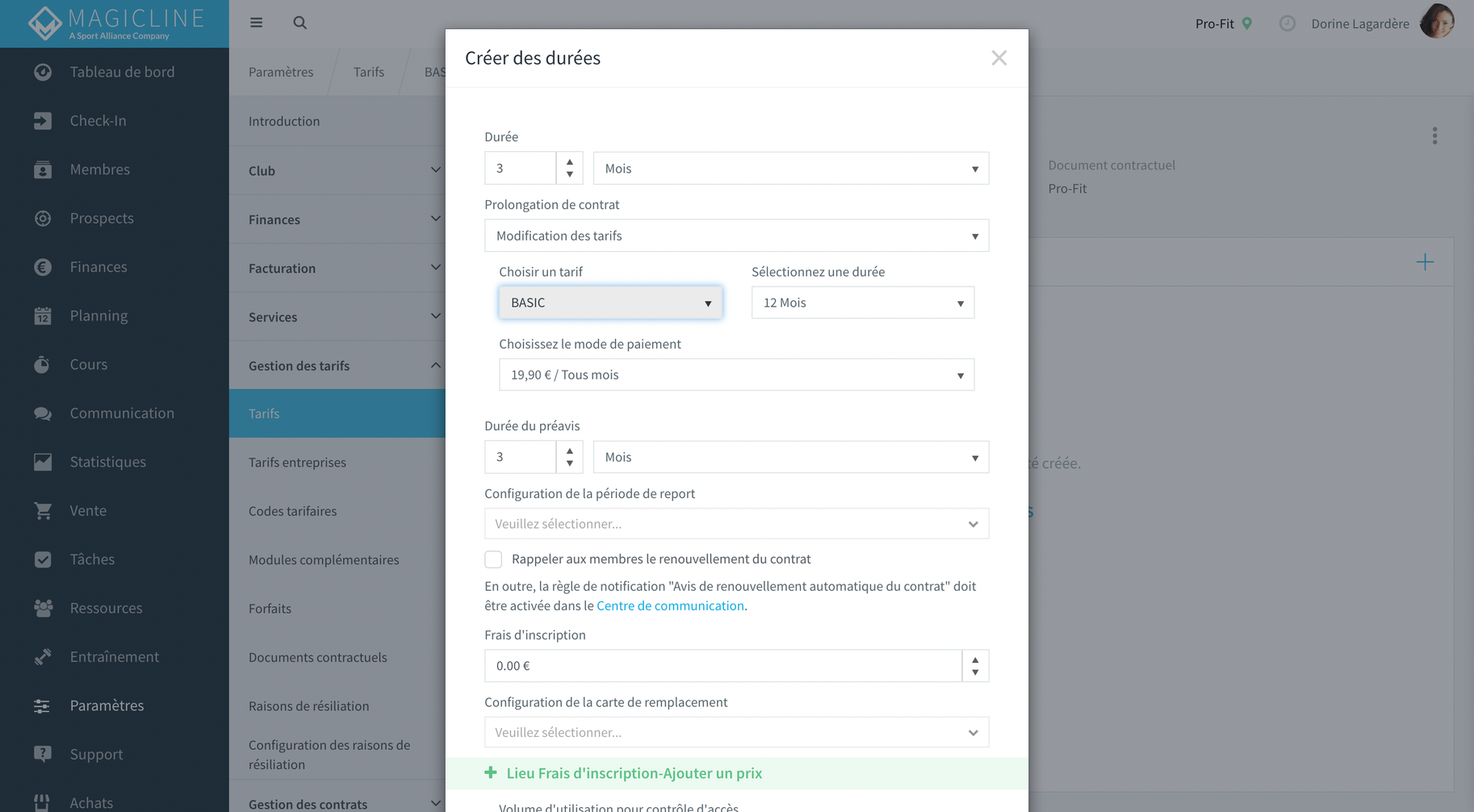Increase the Durée value stepper
Viewport: 1474px width, 812px height.
(570, 162)
